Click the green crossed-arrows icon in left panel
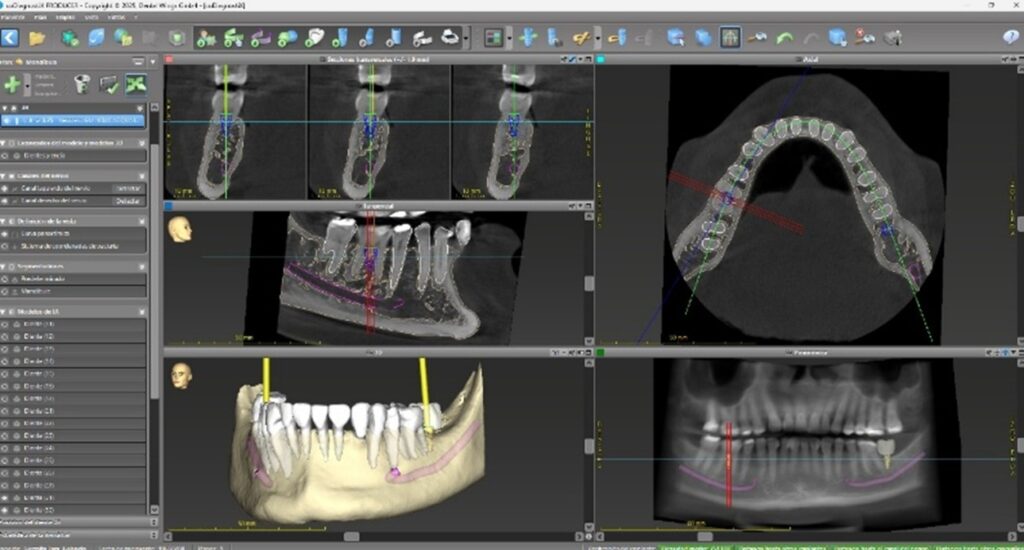1024x550 pixels. tap(135, 84)
